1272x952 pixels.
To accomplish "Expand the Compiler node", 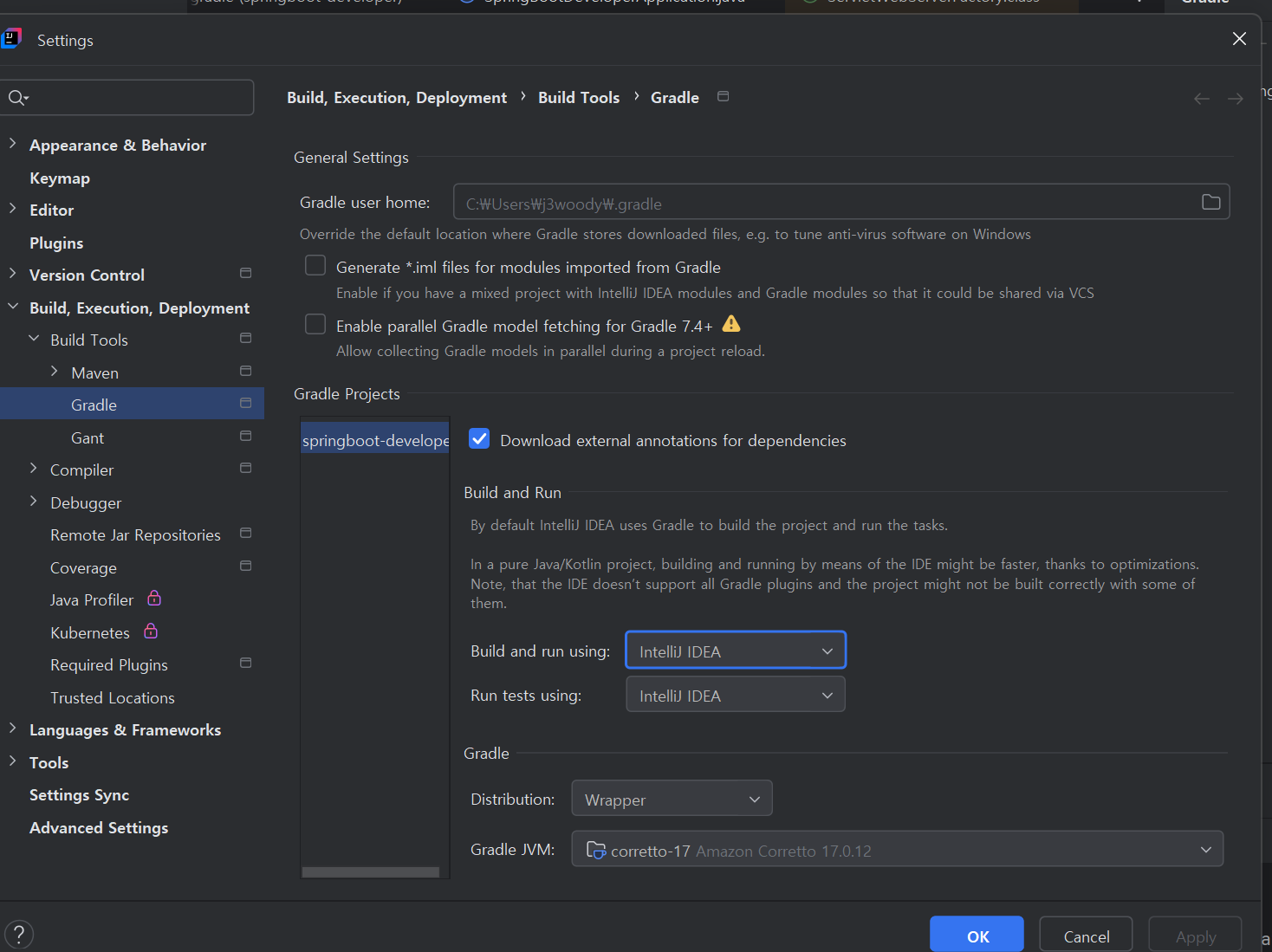I will (34, 469).
